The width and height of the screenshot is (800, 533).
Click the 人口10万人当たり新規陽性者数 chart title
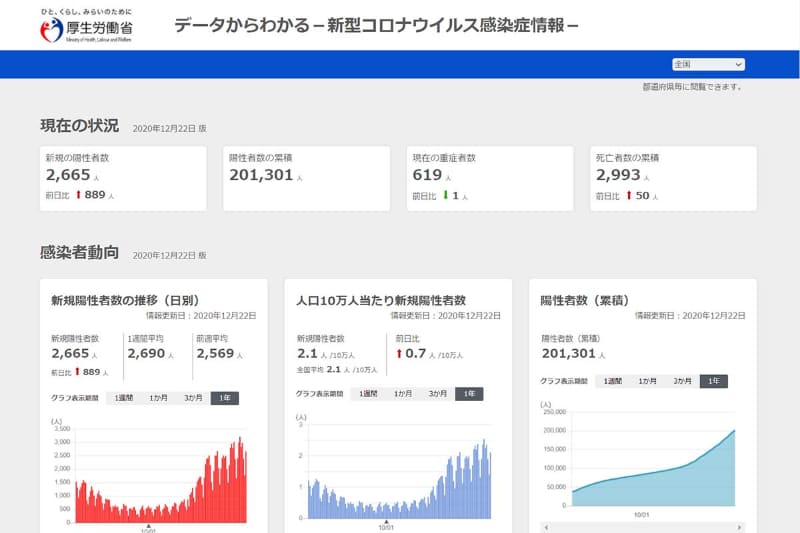point(381,300)
